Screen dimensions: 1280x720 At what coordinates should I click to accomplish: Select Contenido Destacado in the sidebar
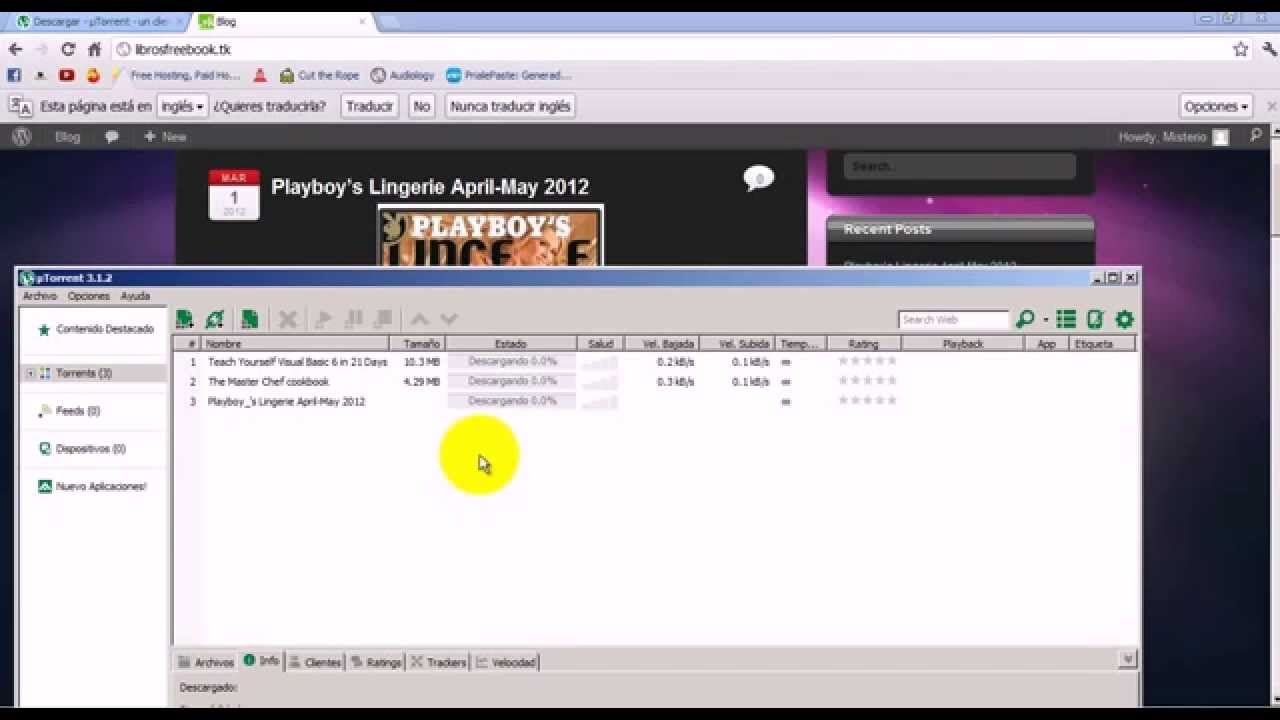click(x=95, y=329)
